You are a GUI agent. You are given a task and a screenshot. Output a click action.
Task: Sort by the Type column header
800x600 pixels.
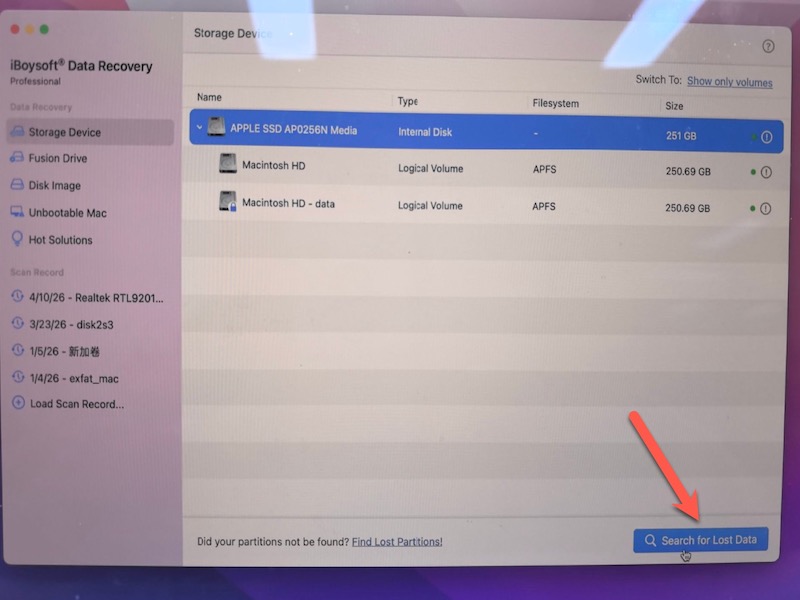point(408,101)
